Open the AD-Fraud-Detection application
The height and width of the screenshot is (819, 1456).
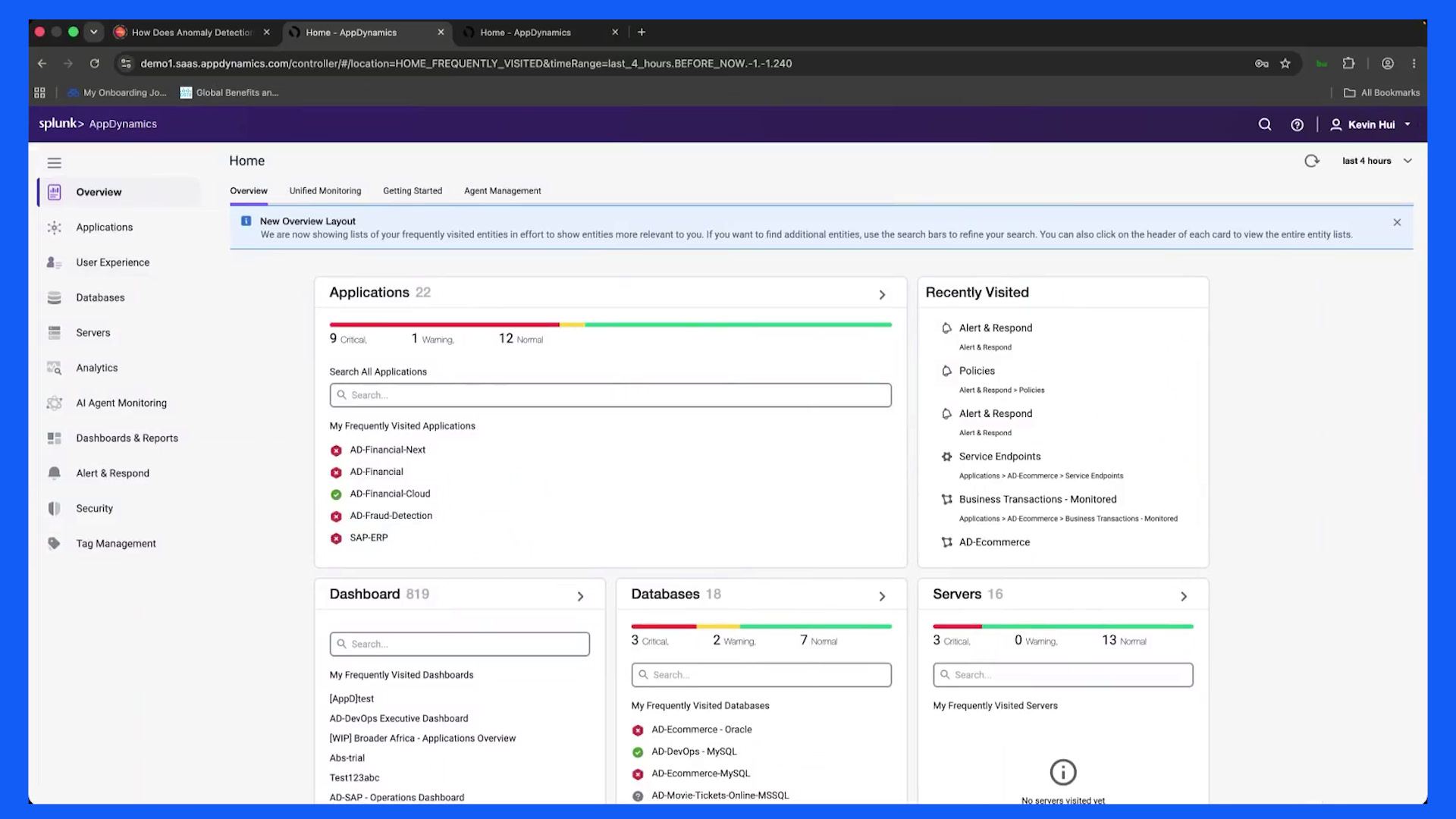pyautogui.click(x=391, y=516)
